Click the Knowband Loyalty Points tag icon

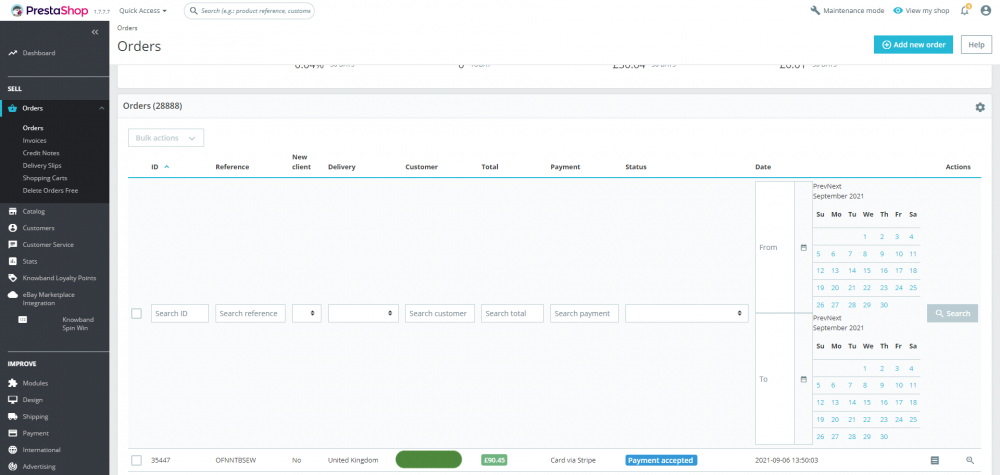click(x=12, y=278)
